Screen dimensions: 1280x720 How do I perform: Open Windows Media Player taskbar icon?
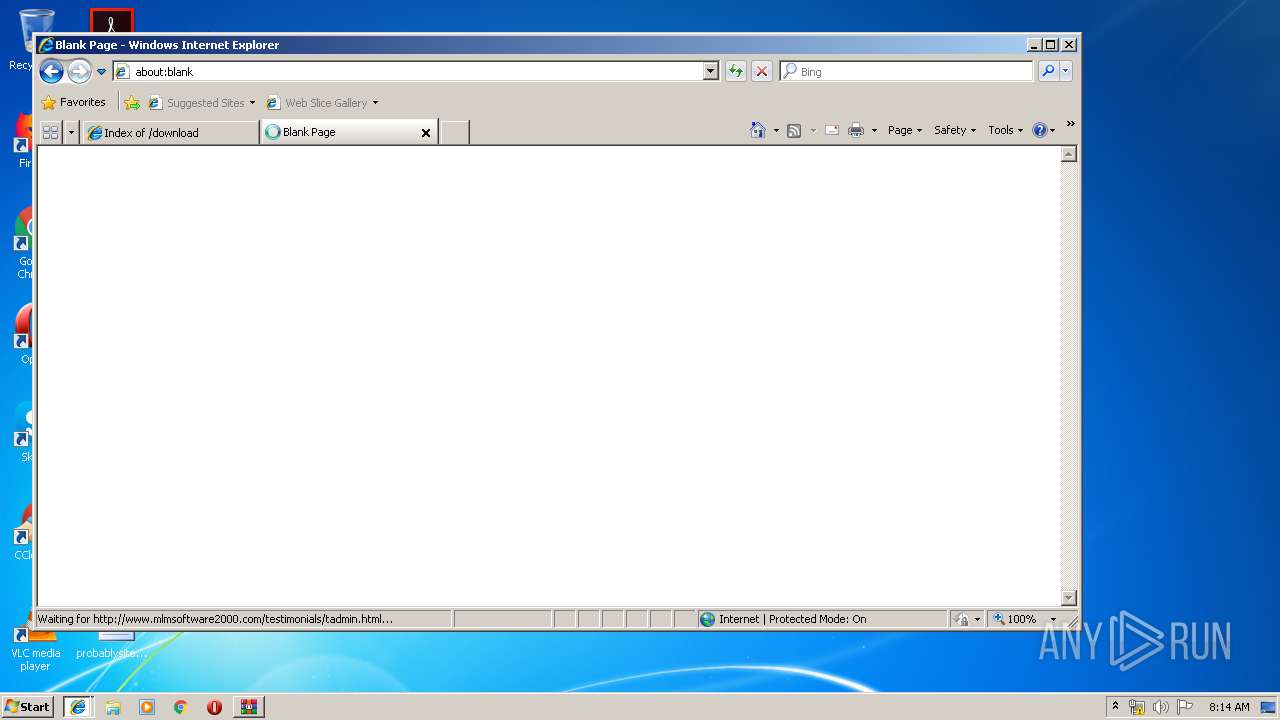click(147, 707)
